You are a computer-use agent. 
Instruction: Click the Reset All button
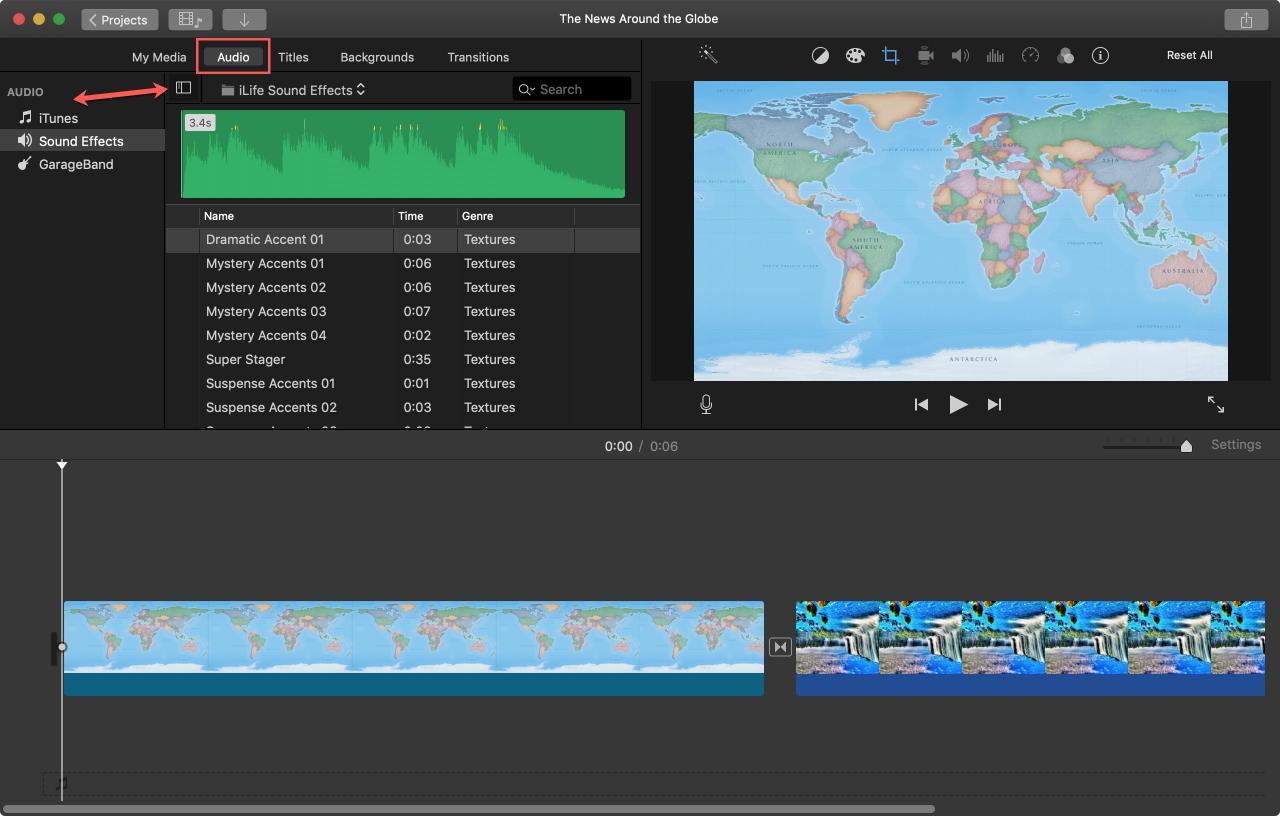pyautogui.click(x=1190, y=55)
